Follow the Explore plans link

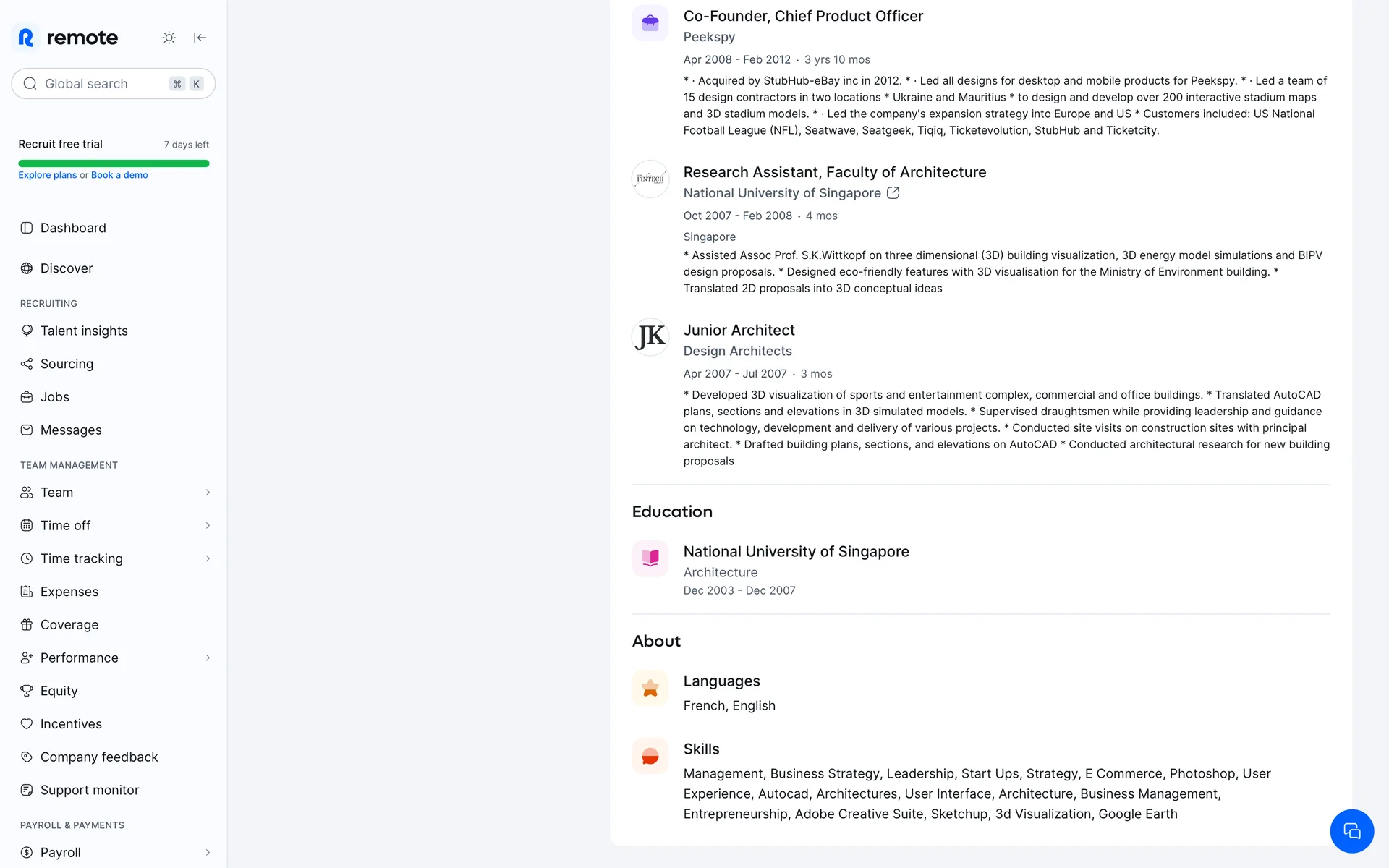pos(47,175)
